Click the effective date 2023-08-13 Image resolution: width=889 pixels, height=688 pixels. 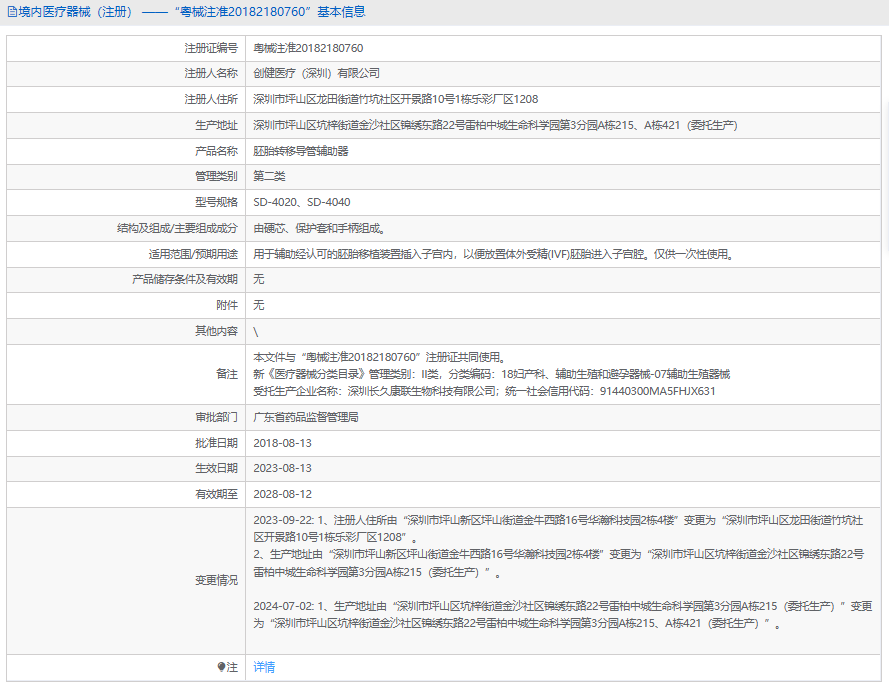(283, 468)
